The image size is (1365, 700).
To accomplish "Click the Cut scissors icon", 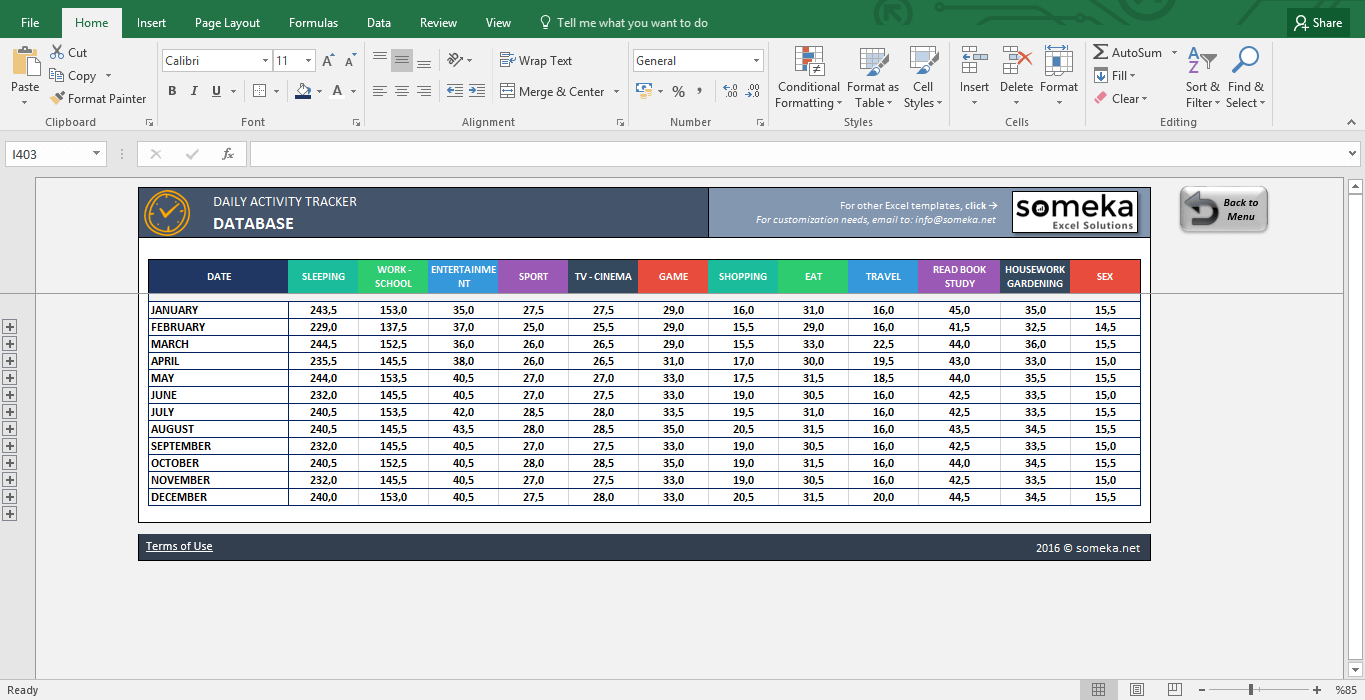I will tap(56, 52).
